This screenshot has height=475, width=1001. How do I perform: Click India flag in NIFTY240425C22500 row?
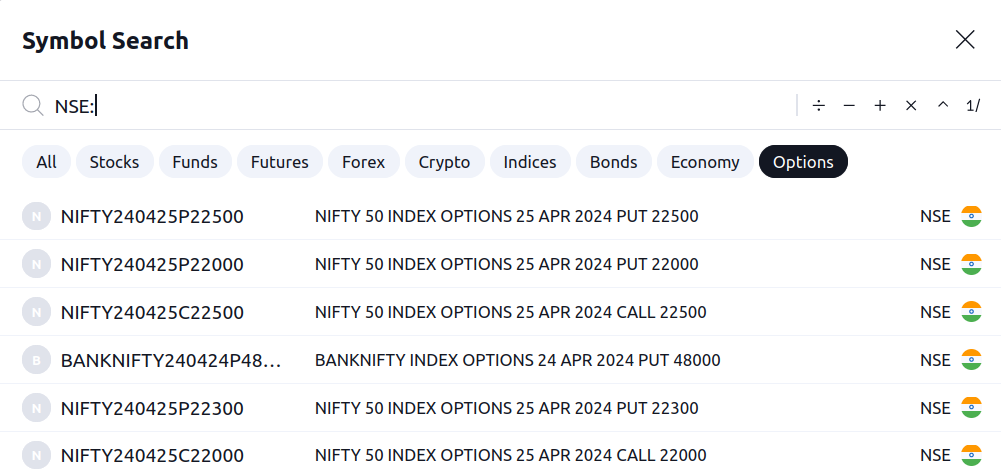[x=971, y=312]
